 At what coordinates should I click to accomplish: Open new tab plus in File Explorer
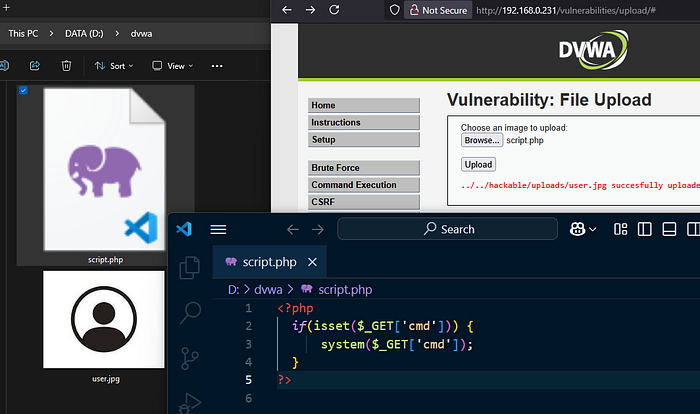tap(6, 7)
